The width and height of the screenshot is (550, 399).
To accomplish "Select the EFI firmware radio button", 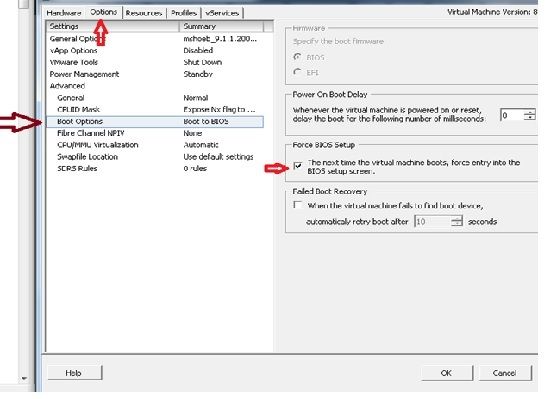I will pyautogui.click(x=297, y=72).
